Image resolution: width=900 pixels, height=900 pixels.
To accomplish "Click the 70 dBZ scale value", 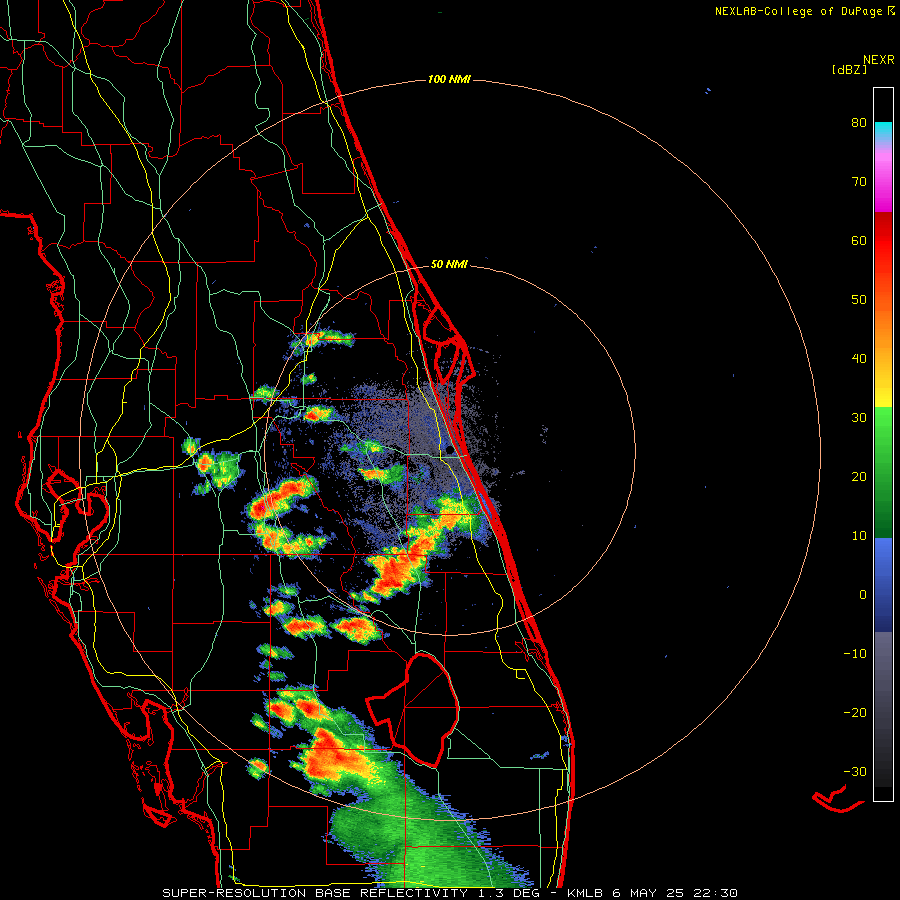I will tap(859, 182).
